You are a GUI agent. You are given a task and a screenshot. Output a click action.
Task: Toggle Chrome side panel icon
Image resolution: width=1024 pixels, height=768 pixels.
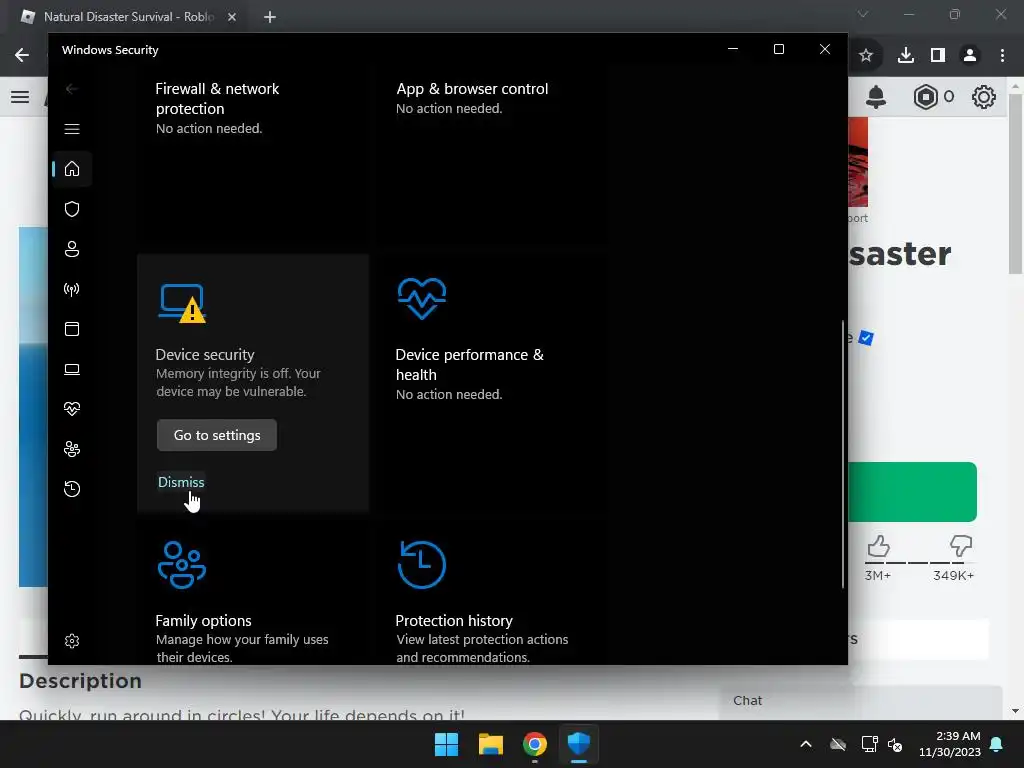pyautogui.click(x=938, y=56)
